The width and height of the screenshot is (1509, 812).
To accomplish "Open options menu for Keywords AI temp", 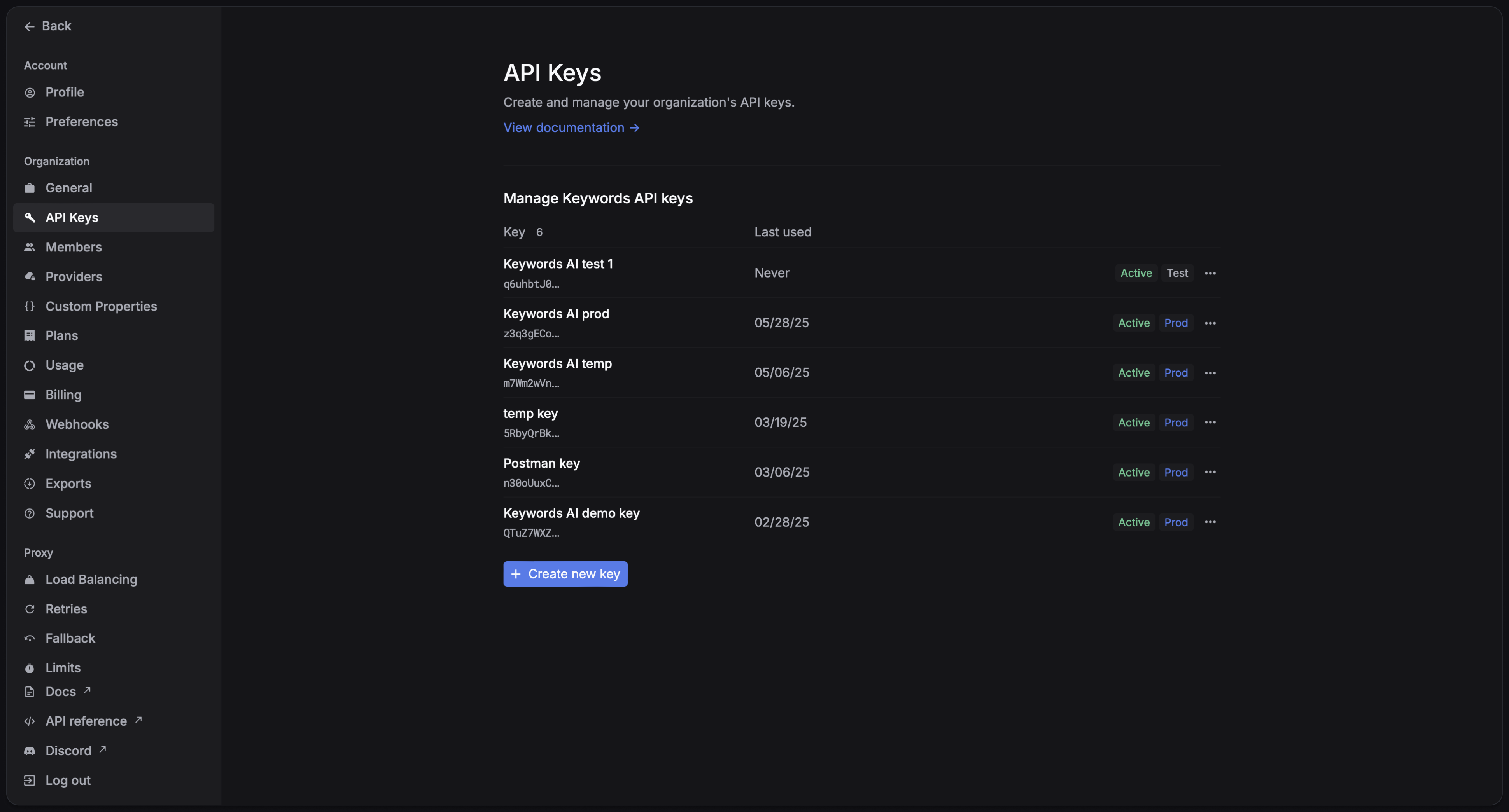I will pyautogui.click(x=1210, y=373).
